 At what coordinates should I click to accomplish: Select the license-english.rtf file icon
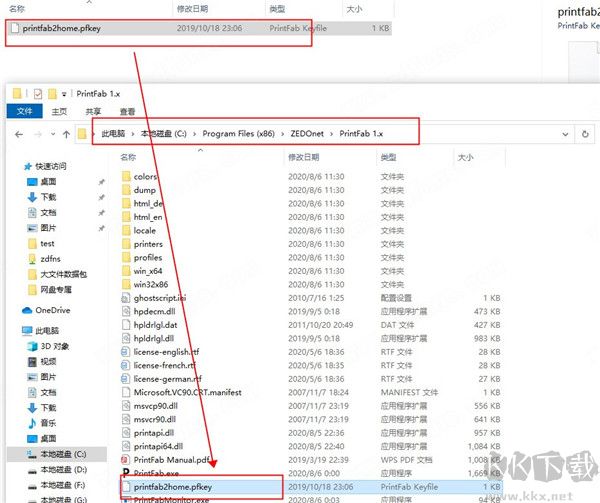(125, 352)
